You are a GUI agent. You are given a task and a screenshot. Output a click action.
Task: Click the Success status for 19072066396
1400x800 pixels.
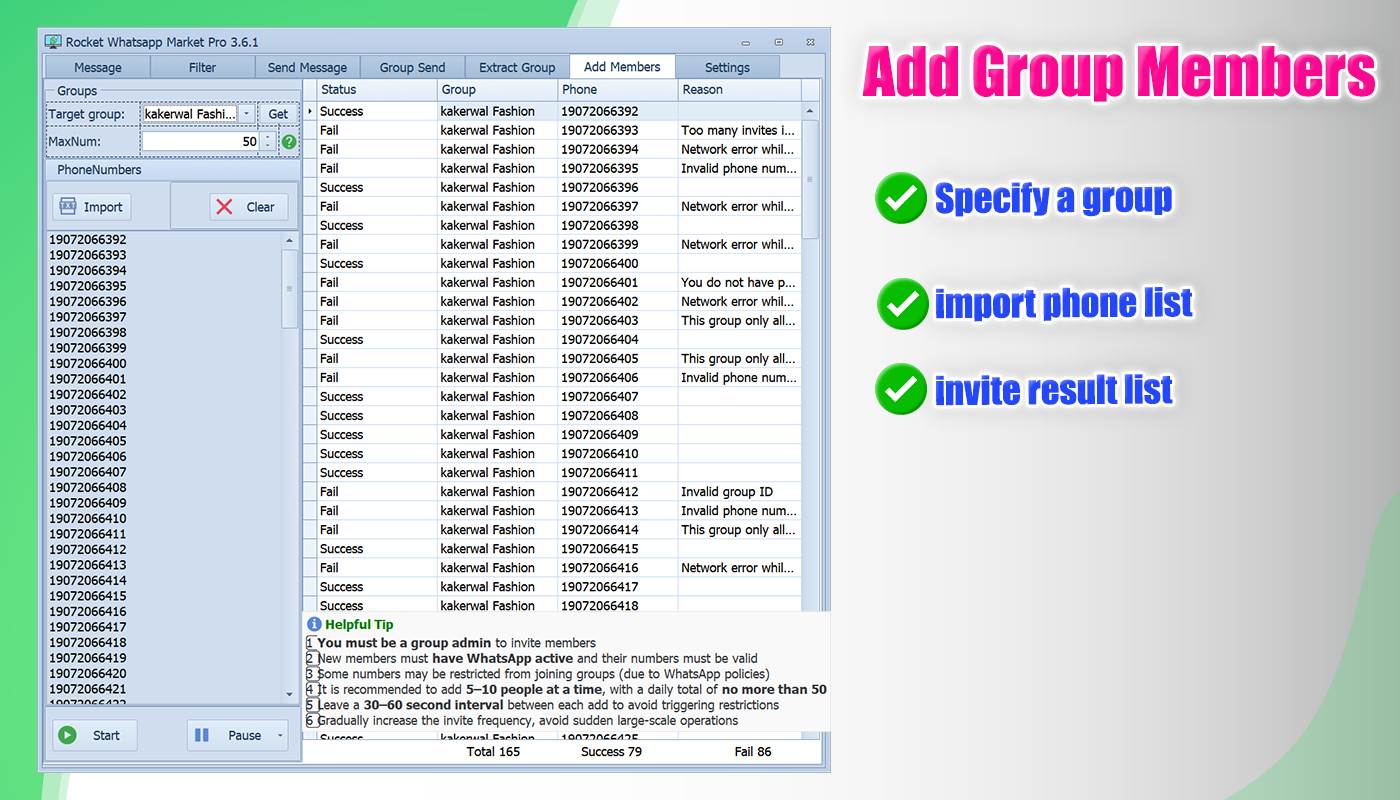point(377,187)
